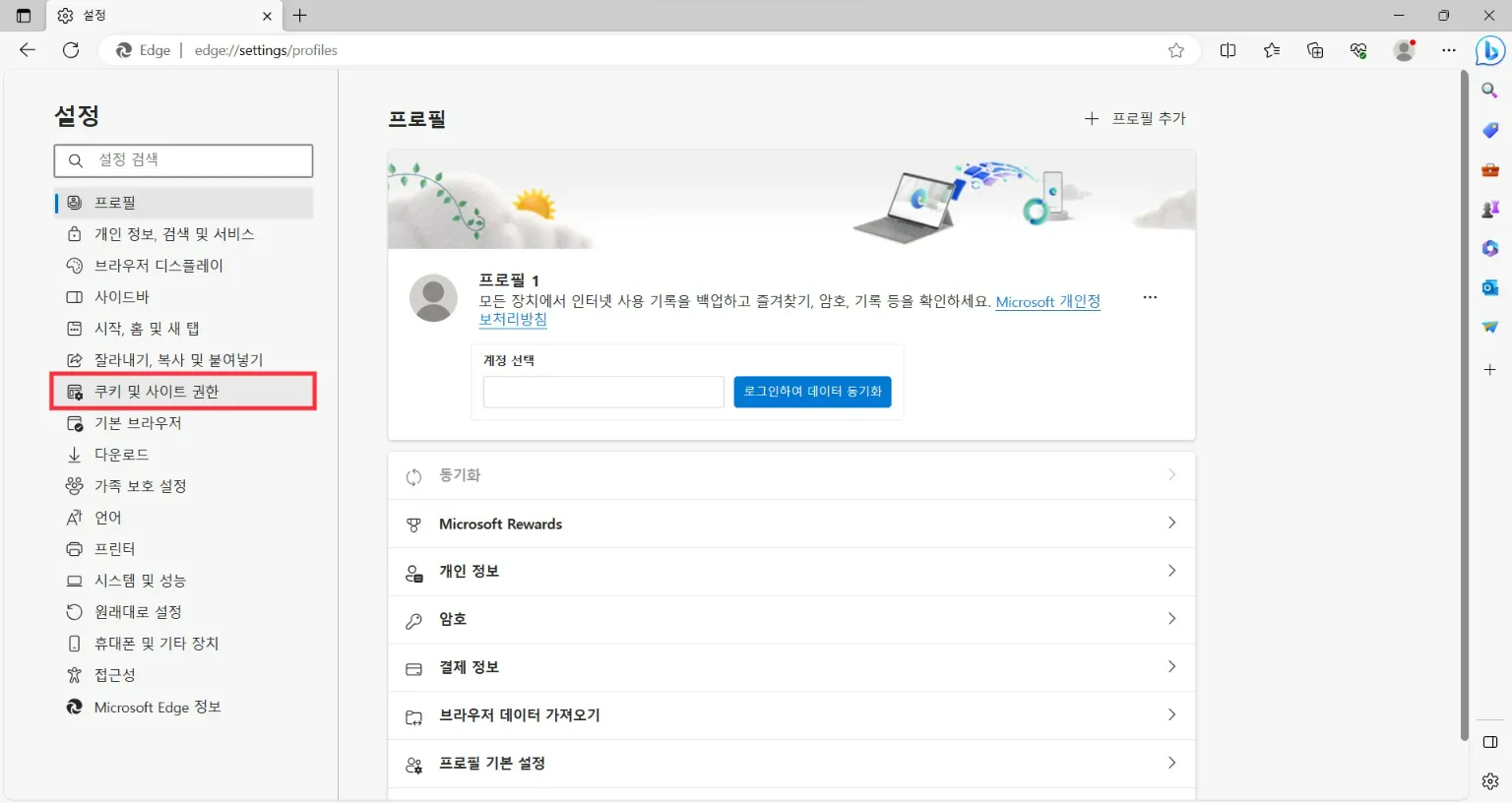Open the Drop sharing icon in sidebar
The image size is (1512, 803).
(x=1489, y=326)
